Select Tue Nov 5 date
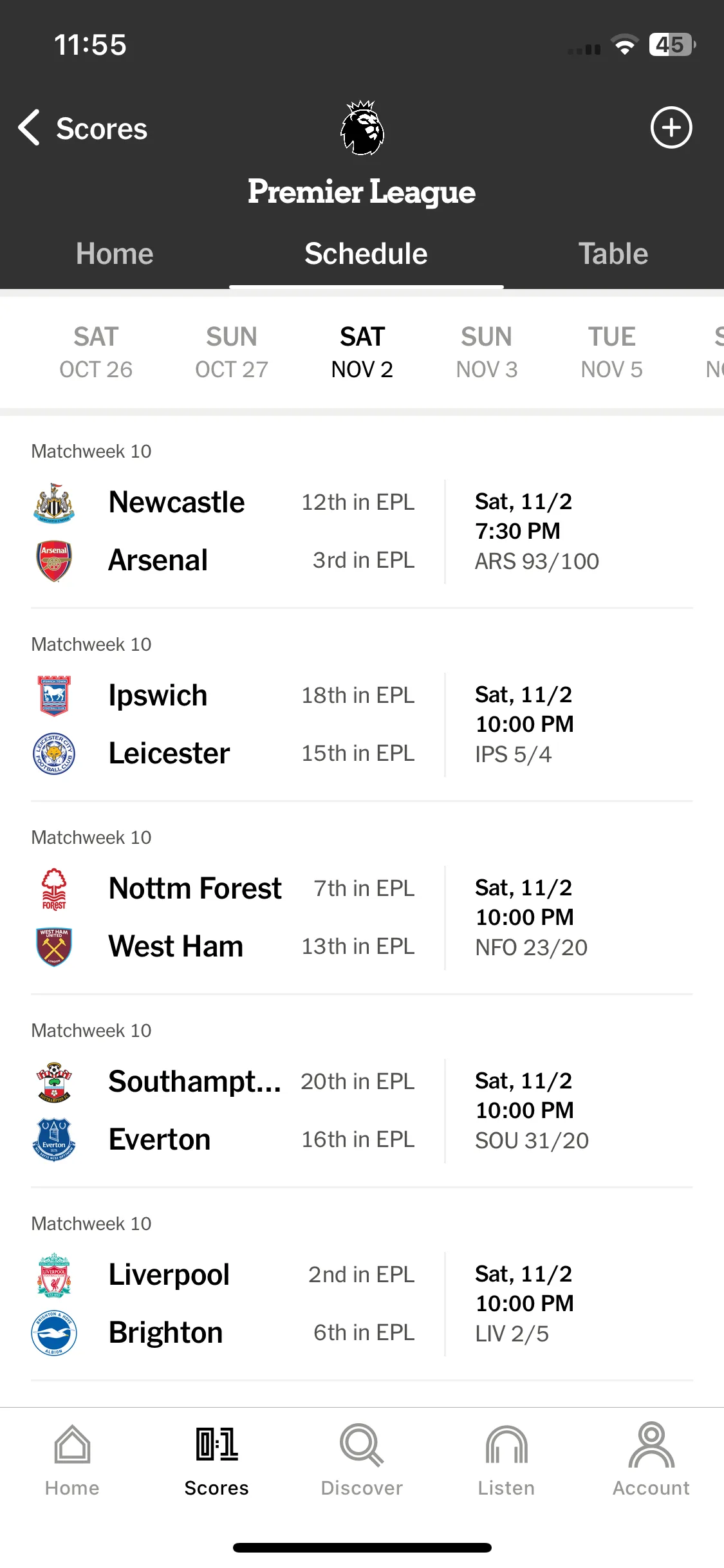724x1568 pixels. [x=612, y=353]
